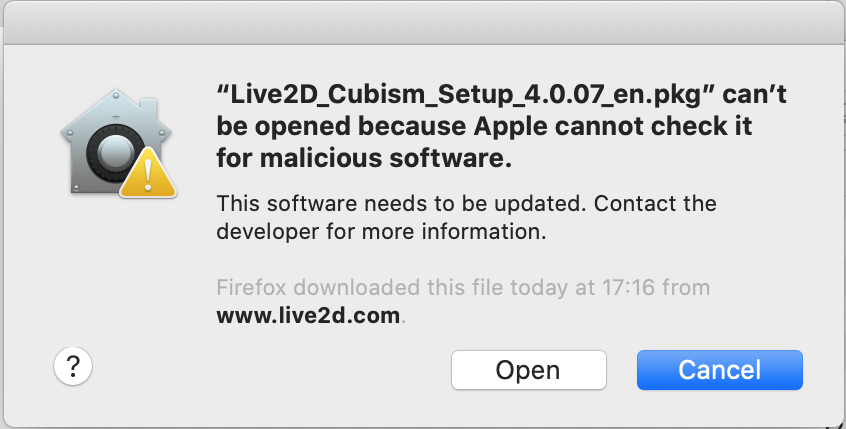The image size is (846, 429).
Task: Click 'be opened because Apple cannot check it' line
Action: coord(485,126)
